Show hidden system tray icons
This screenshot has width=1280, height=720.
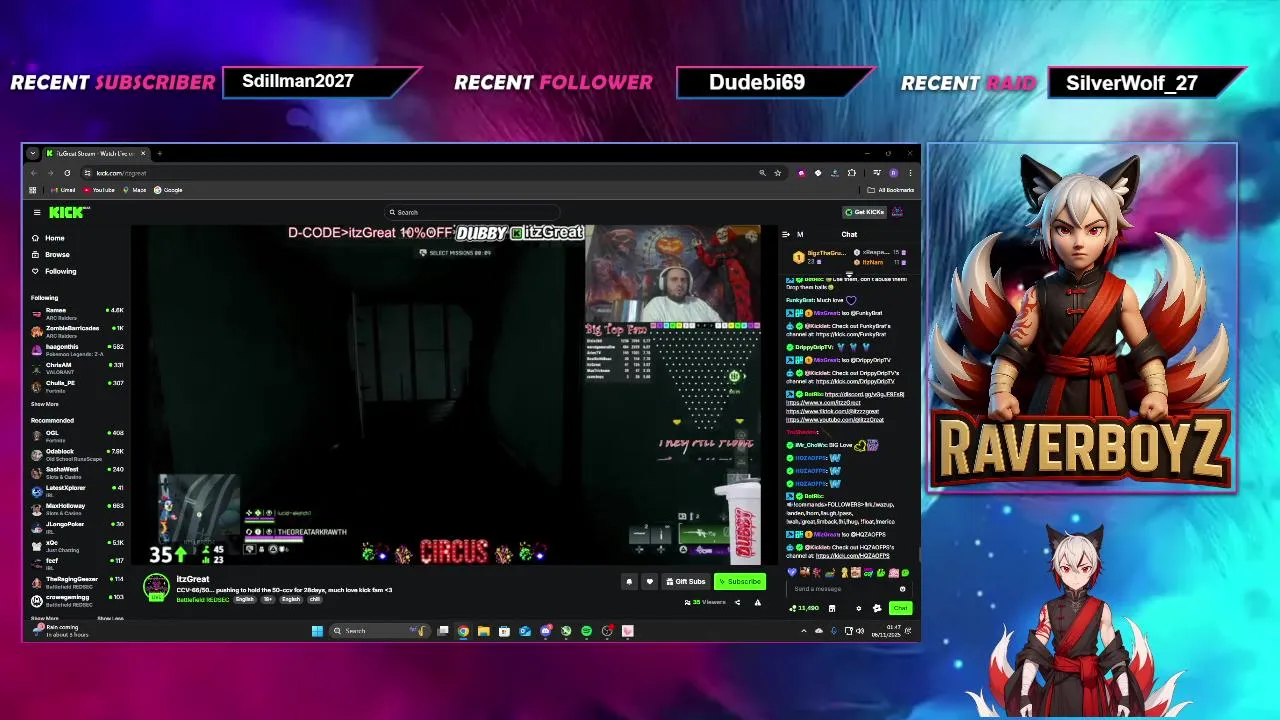click(x=804, y=631)
